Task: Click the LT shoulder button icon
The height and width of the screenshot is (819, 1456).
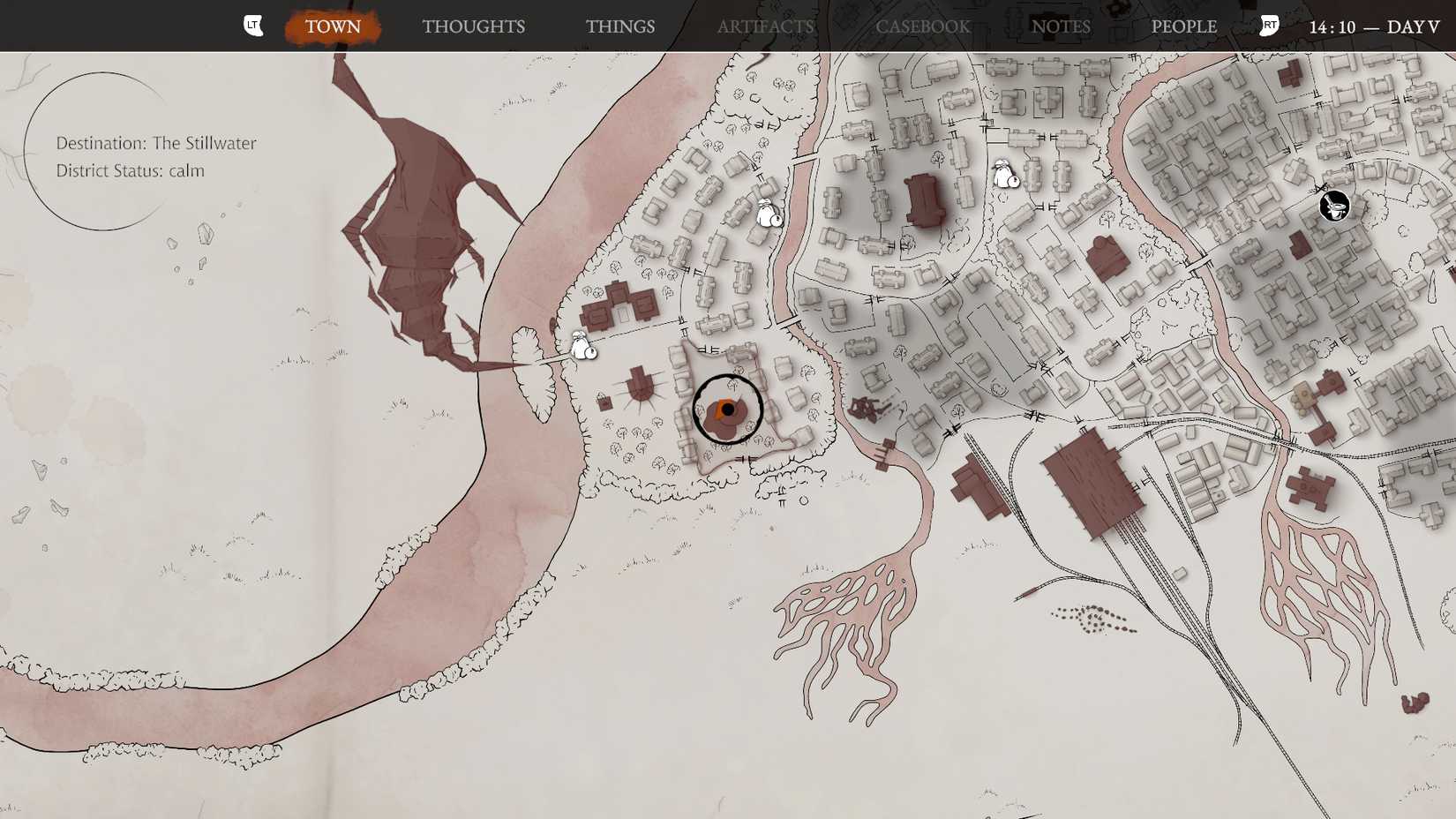Action: [253, 26]
